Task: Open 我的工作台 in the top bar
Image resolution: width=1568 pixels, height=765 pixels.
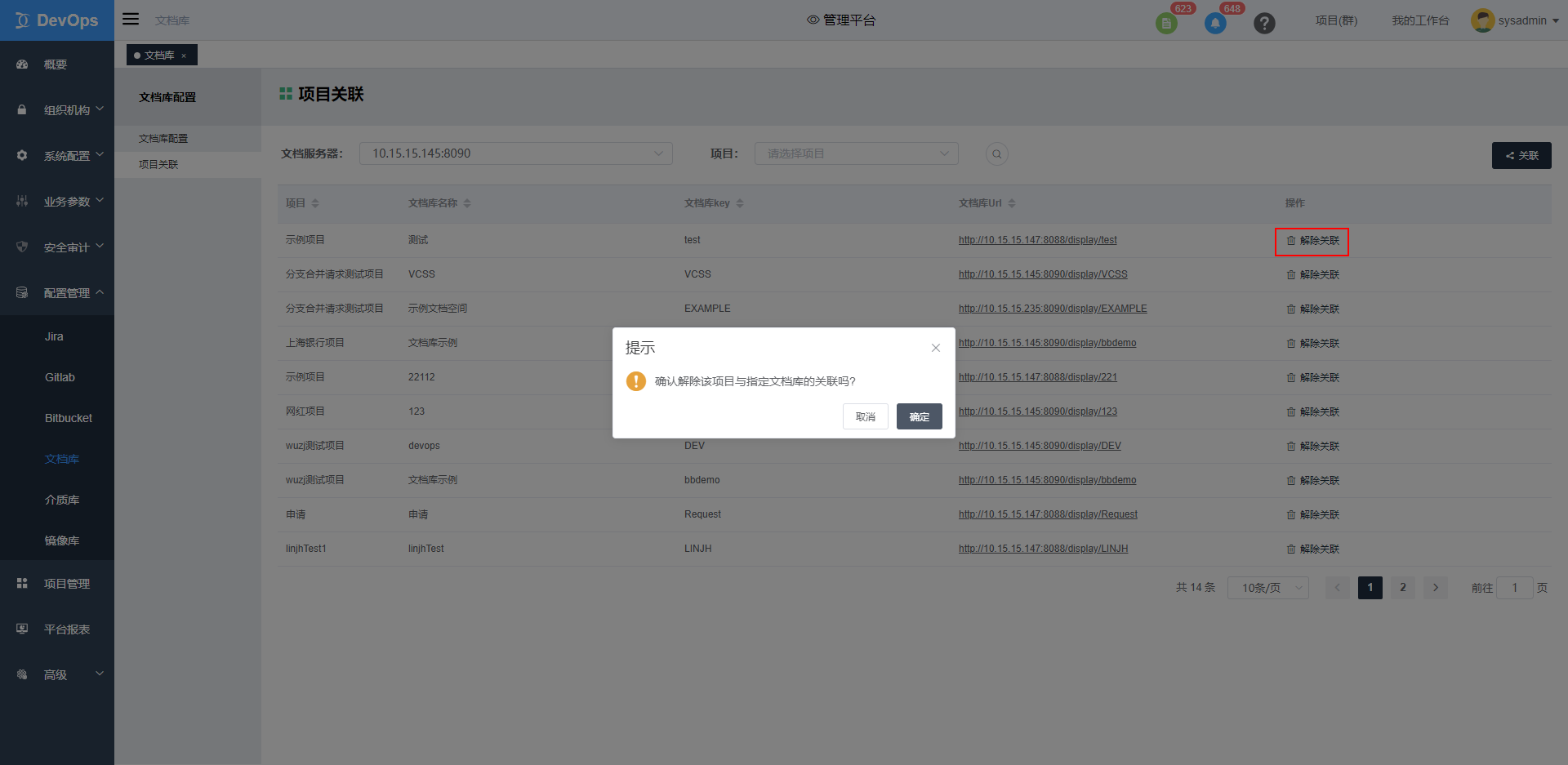Action: (1420, 20)
